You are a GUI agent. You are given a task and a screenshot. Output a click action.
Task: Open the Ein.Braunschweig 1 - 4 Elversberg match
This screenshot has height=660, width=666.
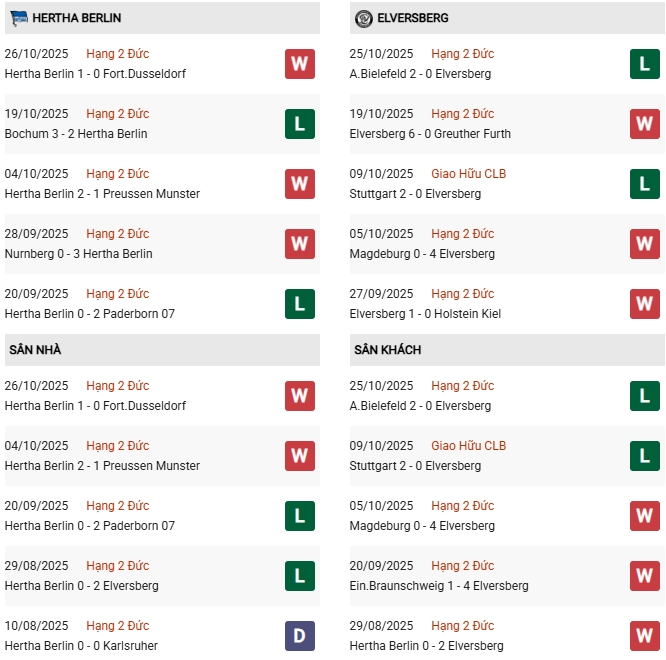[x=439, y=586]
